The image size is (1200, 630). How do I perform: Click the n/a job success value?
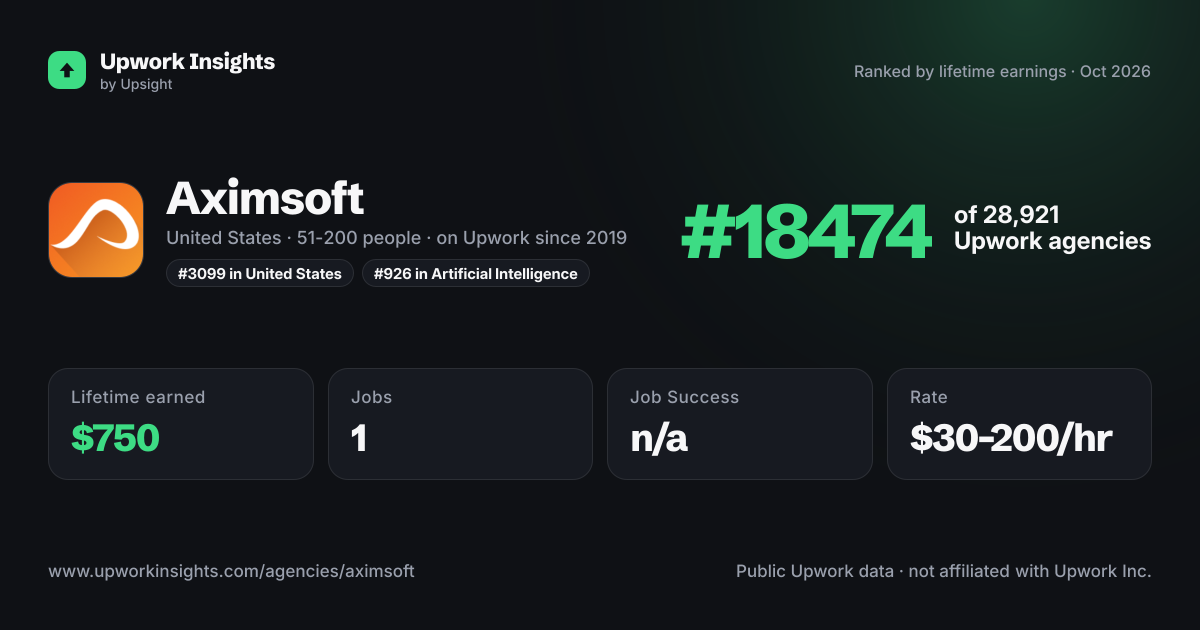659,438
